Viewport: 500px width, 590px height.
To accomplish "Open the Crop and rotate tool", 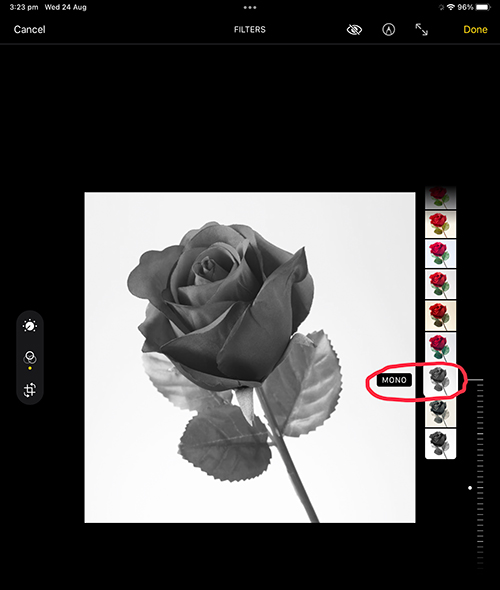I will coord(30,390).
